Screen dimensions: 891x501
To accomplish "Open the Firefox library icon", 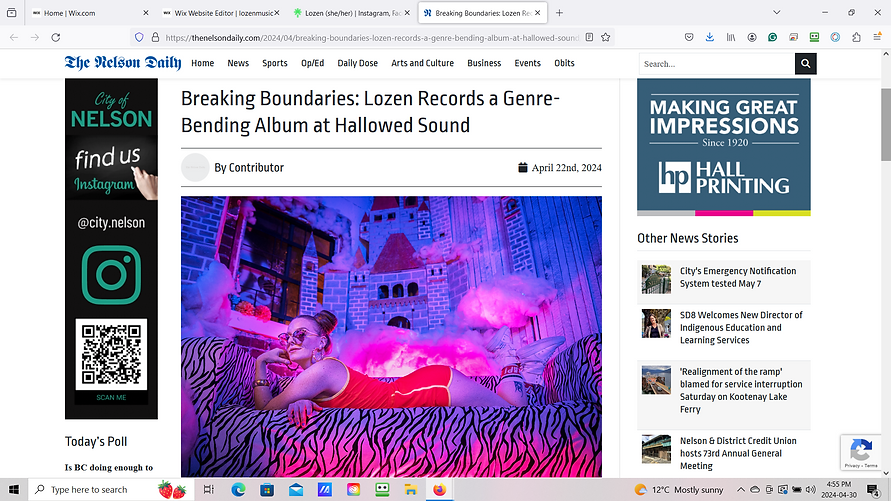I will pos(731,37).
